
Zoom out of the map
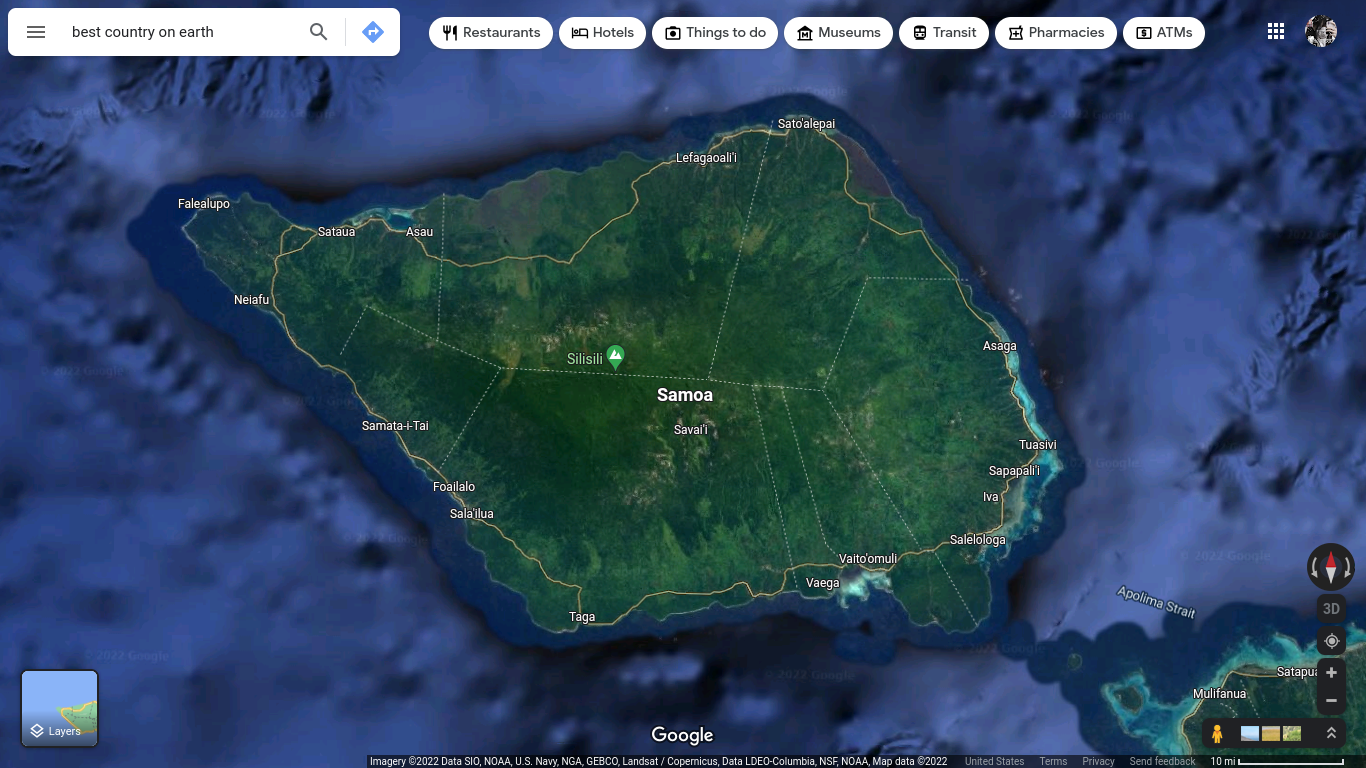(x=1331, y=700)
